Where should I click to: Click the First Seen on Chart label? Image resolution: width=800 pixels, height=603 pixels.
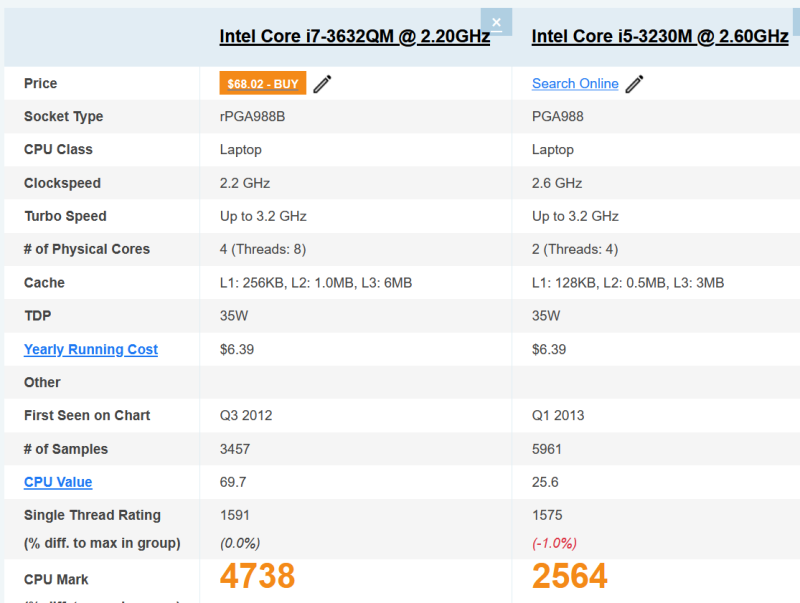pos(87,415)
